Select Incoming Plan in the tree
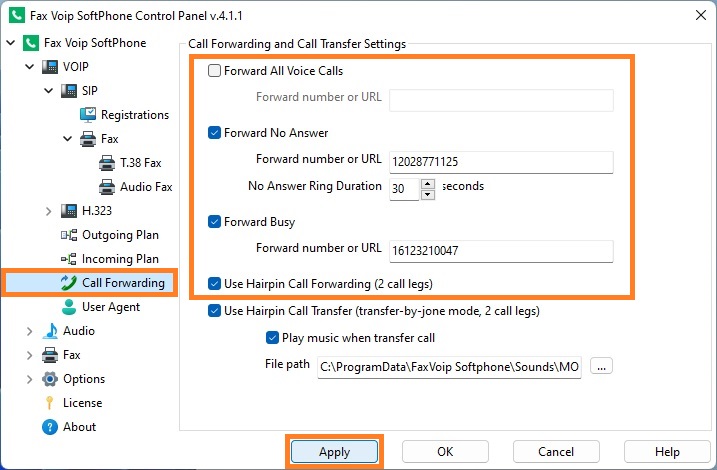Image resolution: width=717 pixels, height=470 pixels. (120, 259)
